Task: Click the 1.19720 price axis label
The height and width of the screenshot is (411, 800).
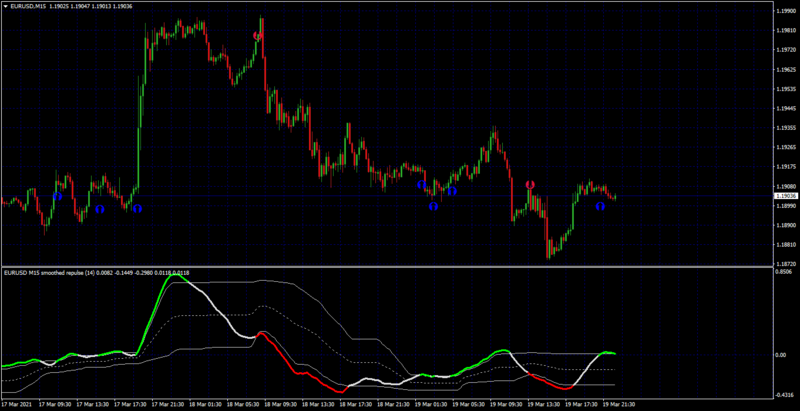Action: (x=785, y=50)
